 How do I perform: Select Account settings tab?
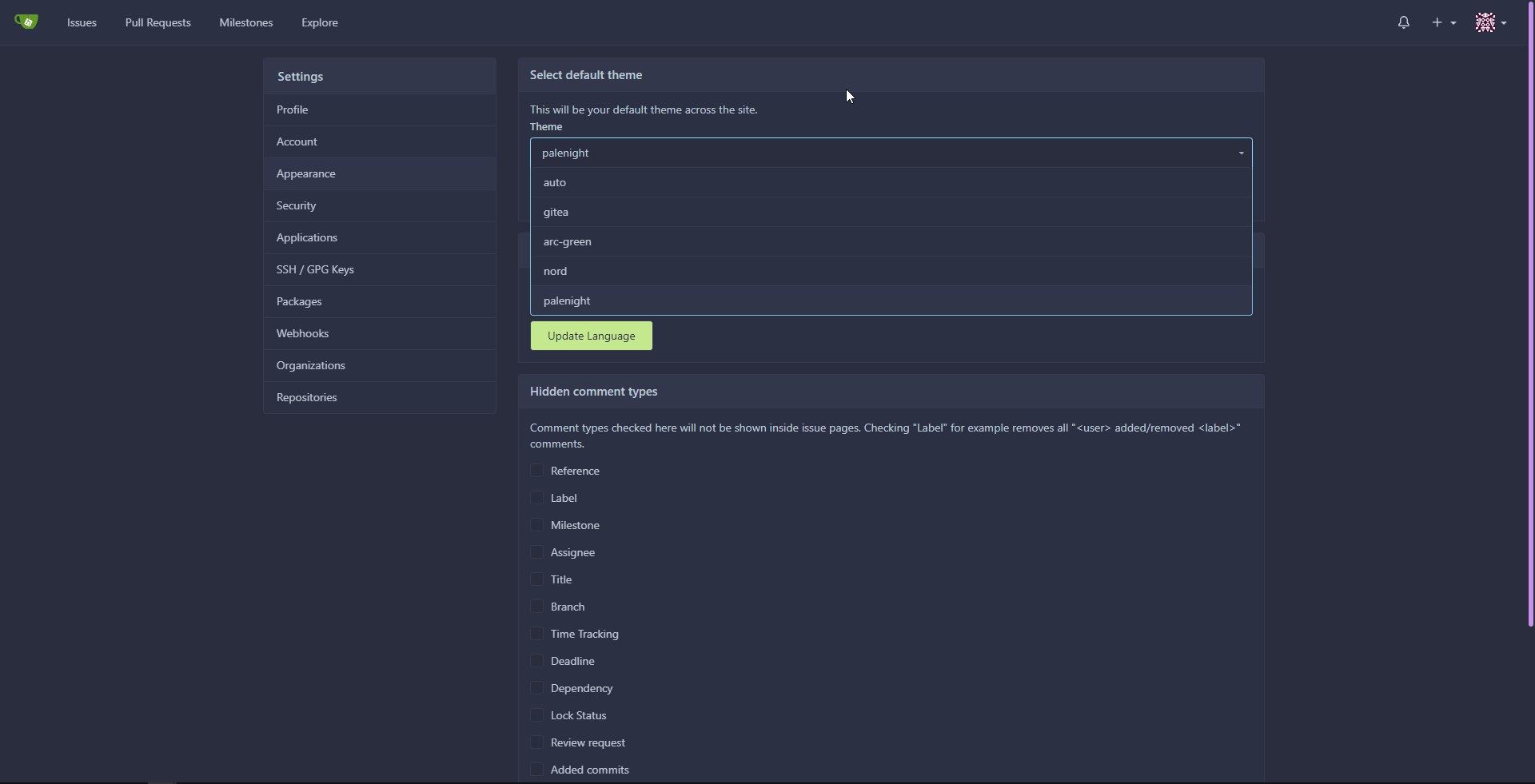[380, 141]
